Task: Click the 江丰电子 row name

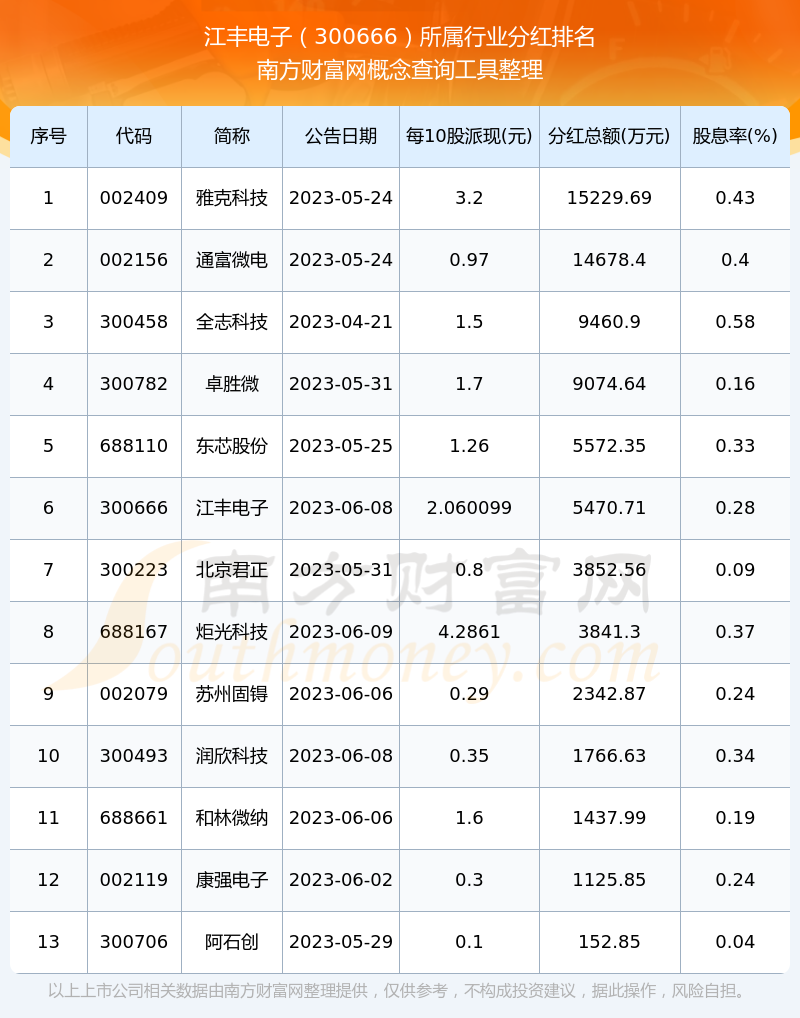Action: 232,508
